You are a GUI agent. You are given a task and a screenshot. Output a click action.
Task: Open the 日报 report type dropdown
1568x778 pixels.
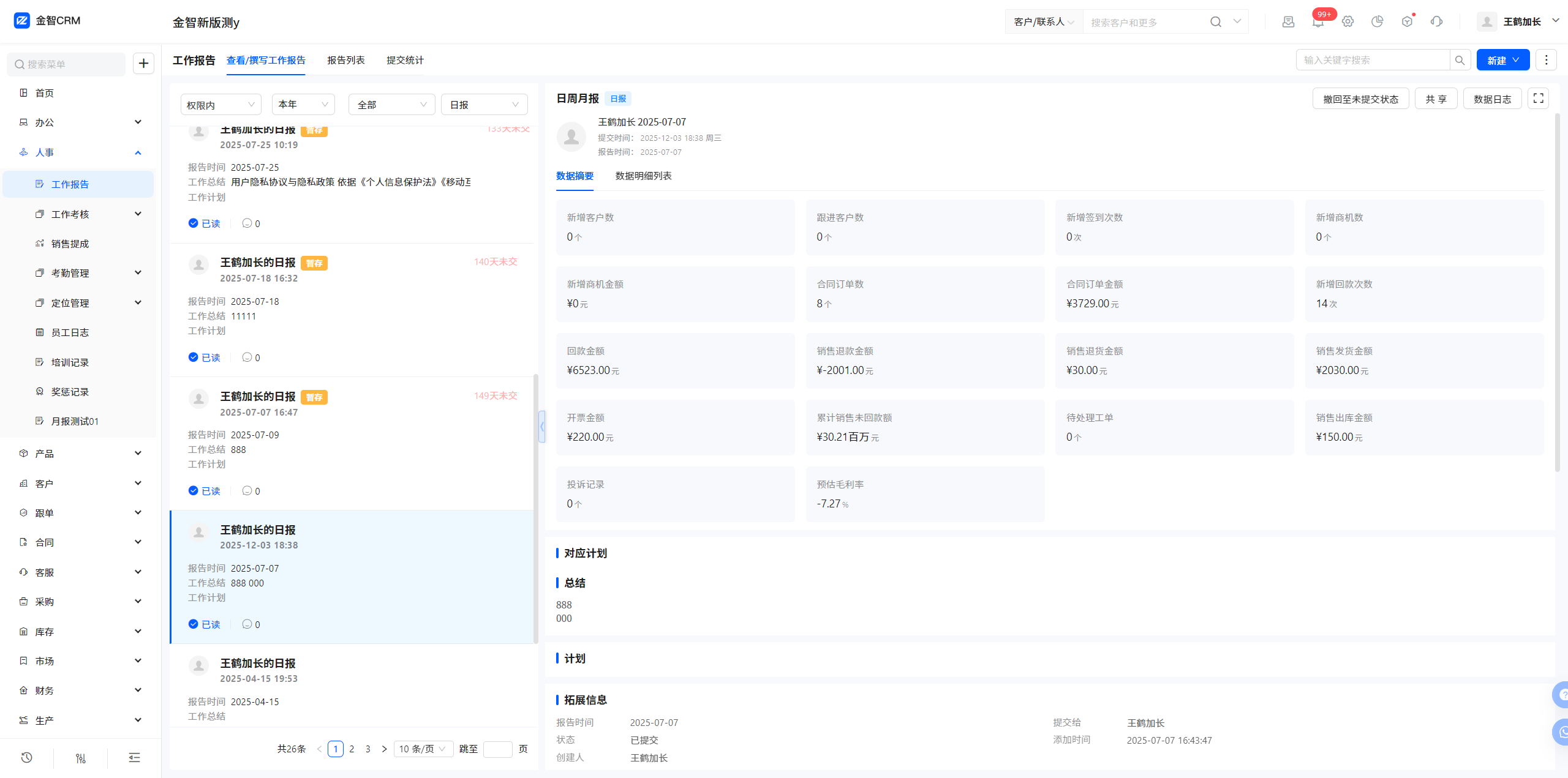(x=484, y=105)
